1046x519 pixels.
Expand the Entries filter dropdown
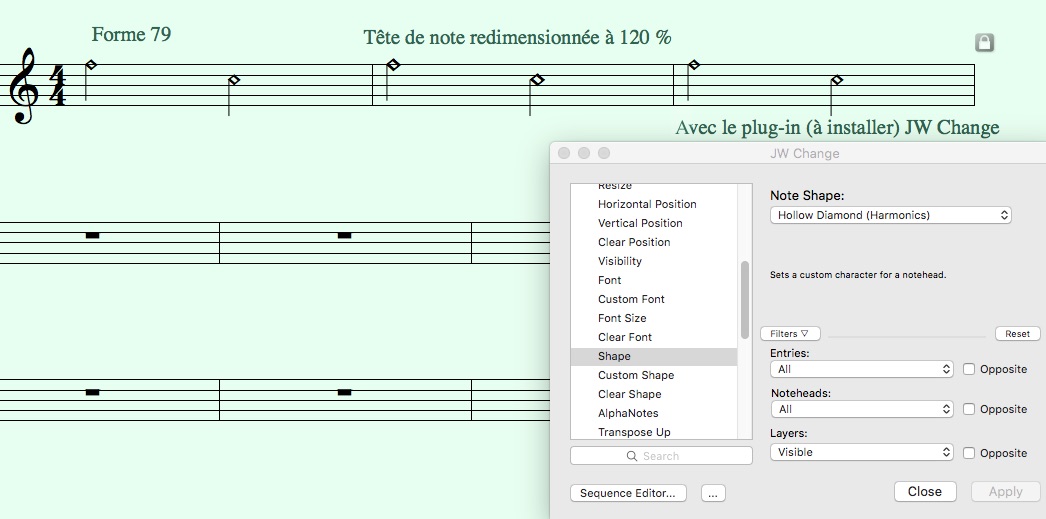click(x=862, y=369)
